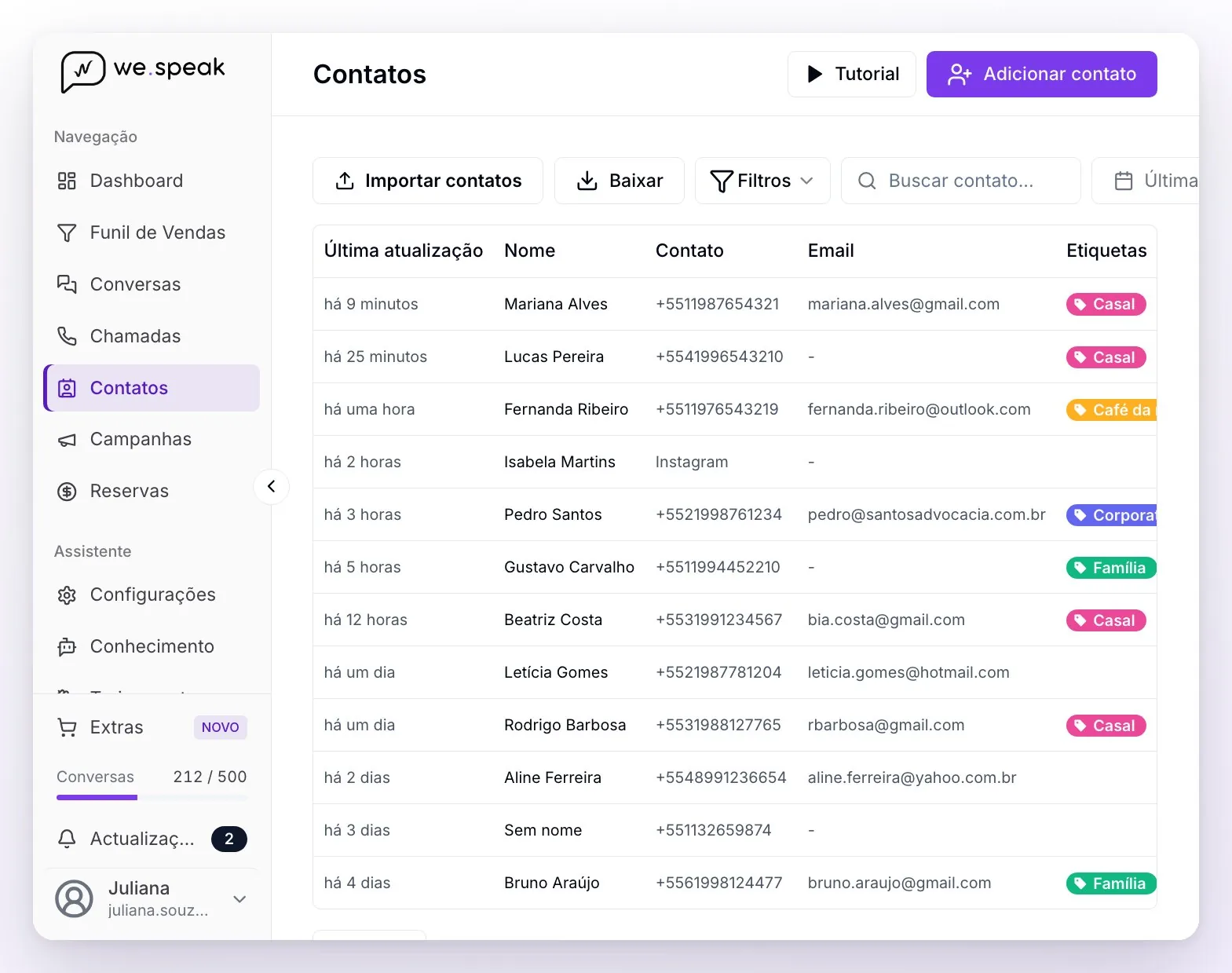Image resolution: width=1232 pixels, height=973 pixels.
Task: Expand Juliana's account menu chevron
Action: [240, 899]
